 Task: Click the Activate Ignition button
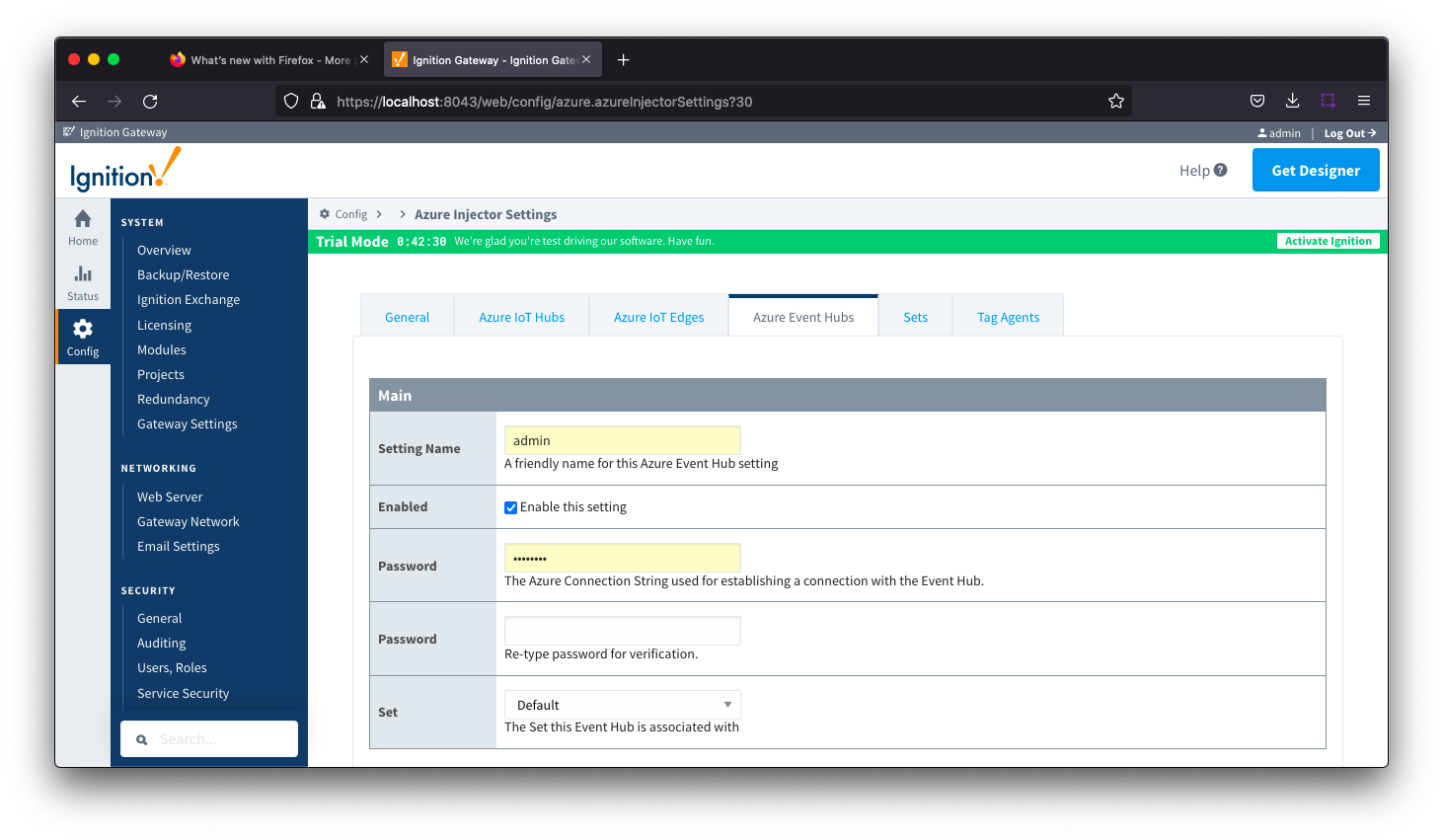pos(1328,241)
